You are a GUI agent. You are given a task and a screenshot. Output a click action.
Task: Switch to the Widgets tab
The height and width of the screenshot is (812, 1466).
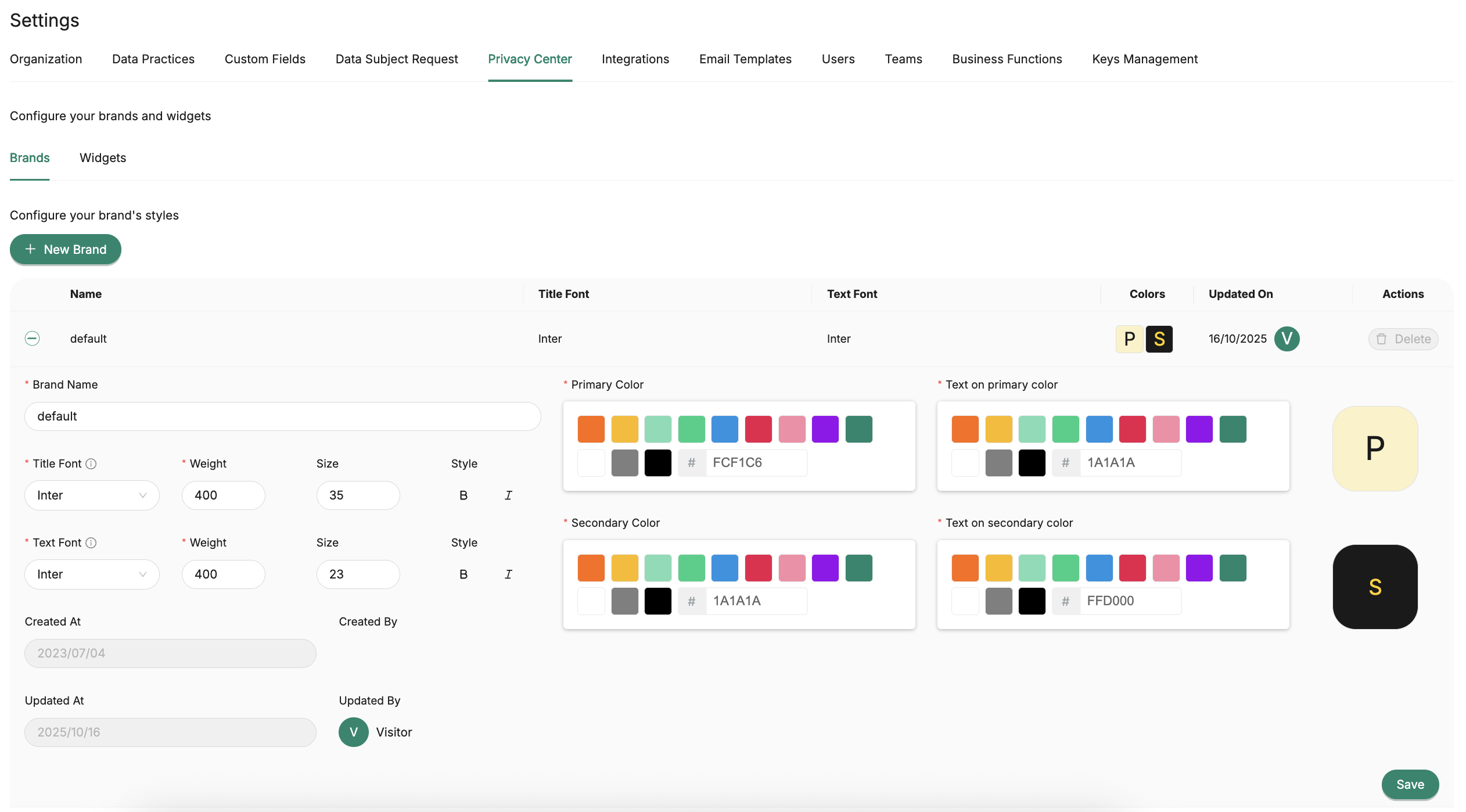(103, 158)
